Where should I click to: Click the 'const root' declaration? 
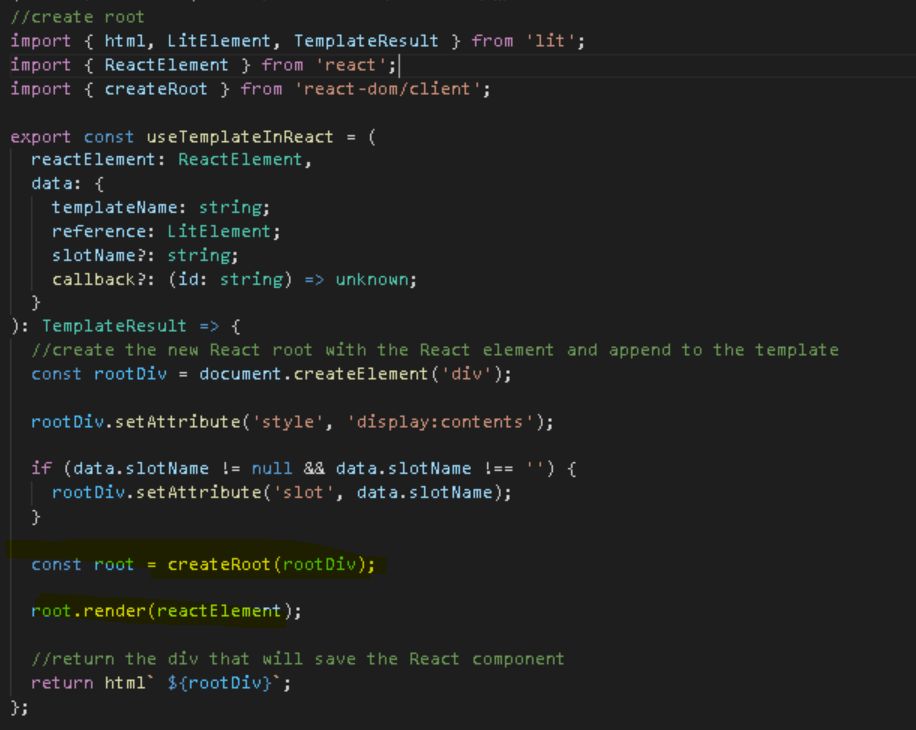click(82, 564)
